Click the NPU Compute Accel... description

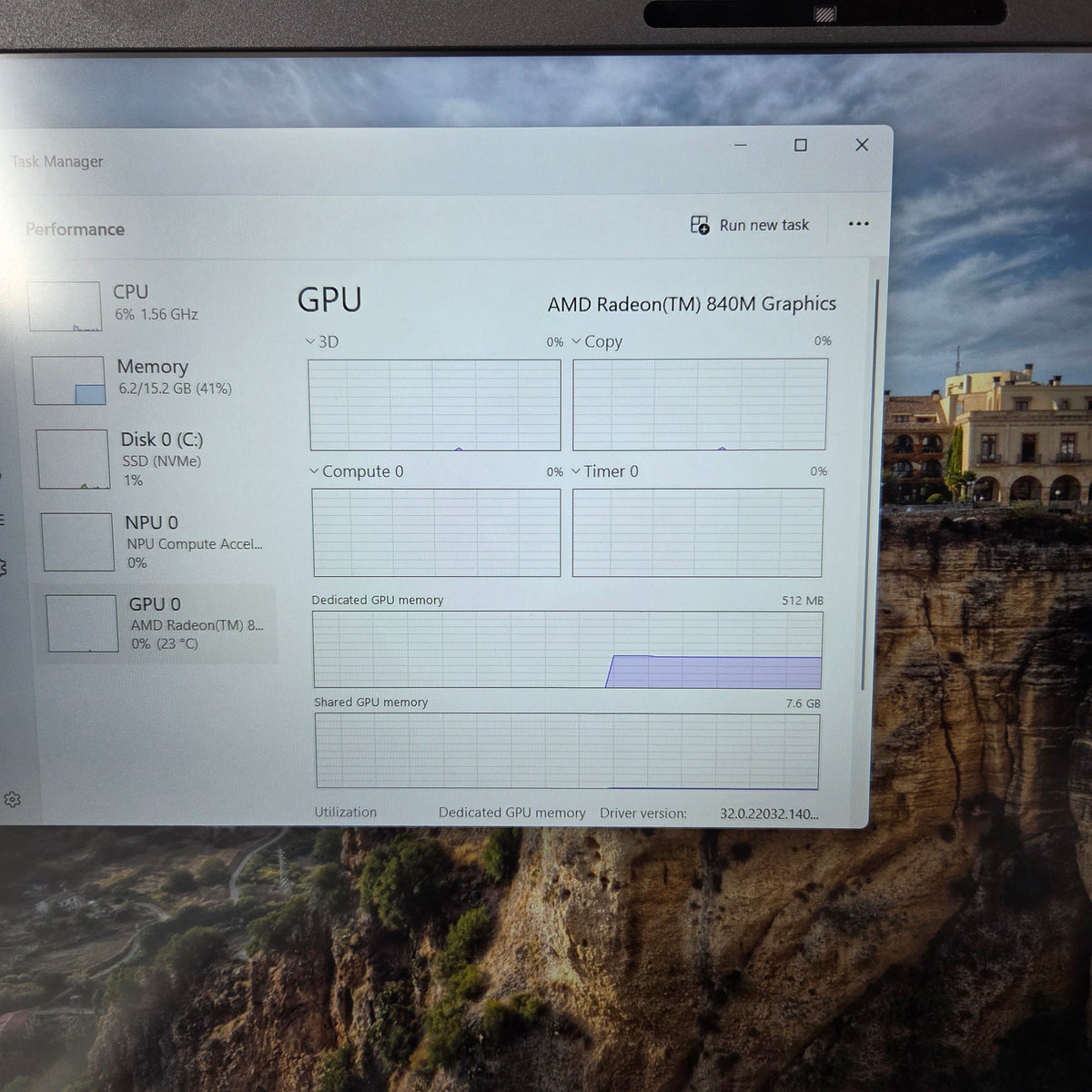tap(195, 544)
